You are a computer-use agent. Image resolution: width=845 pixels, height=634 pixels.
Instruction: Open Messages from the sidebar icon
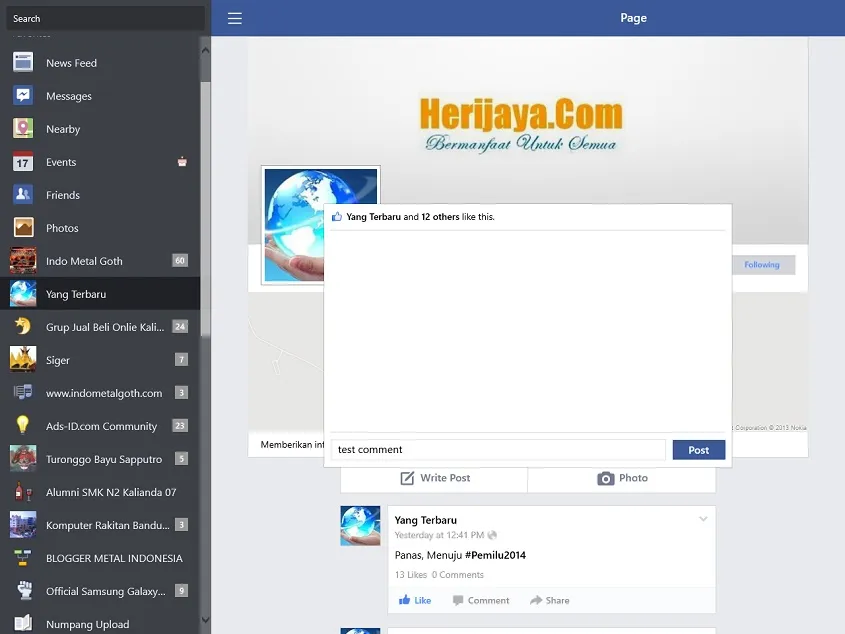(23, 96)
